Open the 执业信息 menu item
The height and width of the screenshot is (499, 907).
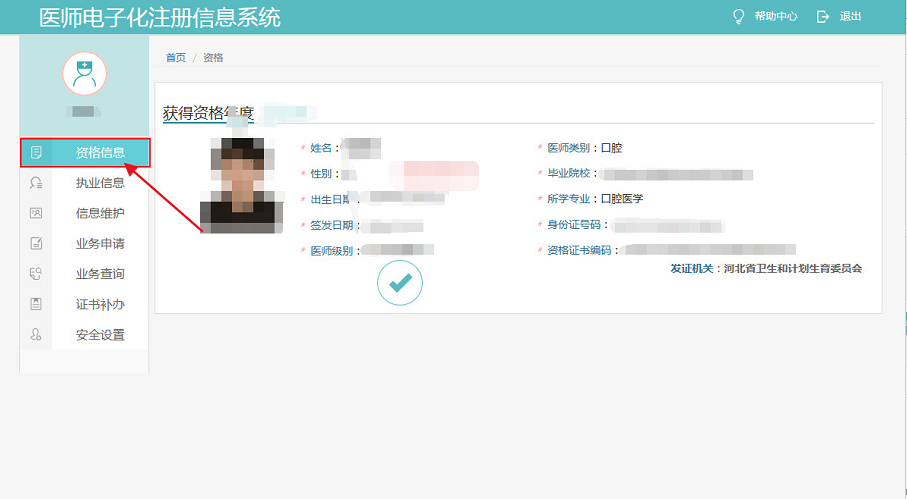pyautogui.click(x=100, y=183)
